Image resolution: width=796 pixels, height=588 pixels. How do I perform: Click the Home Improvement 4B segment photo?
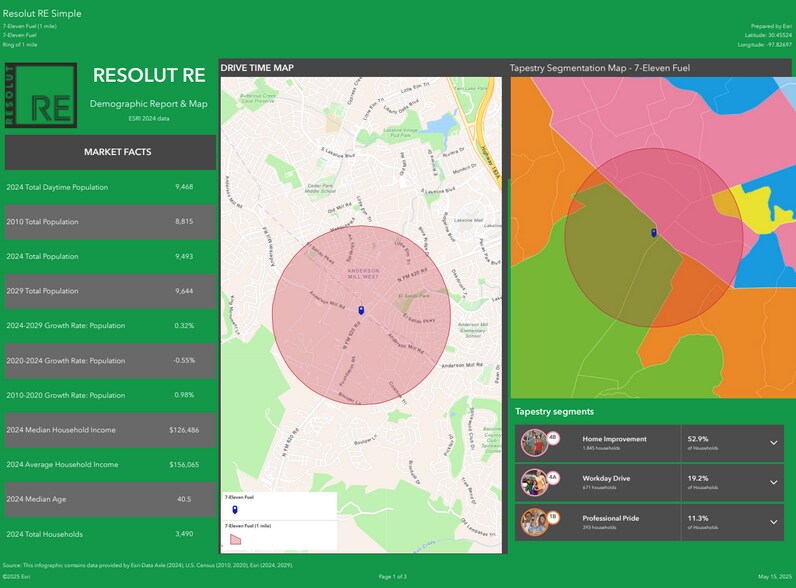(x=532, y=442)
